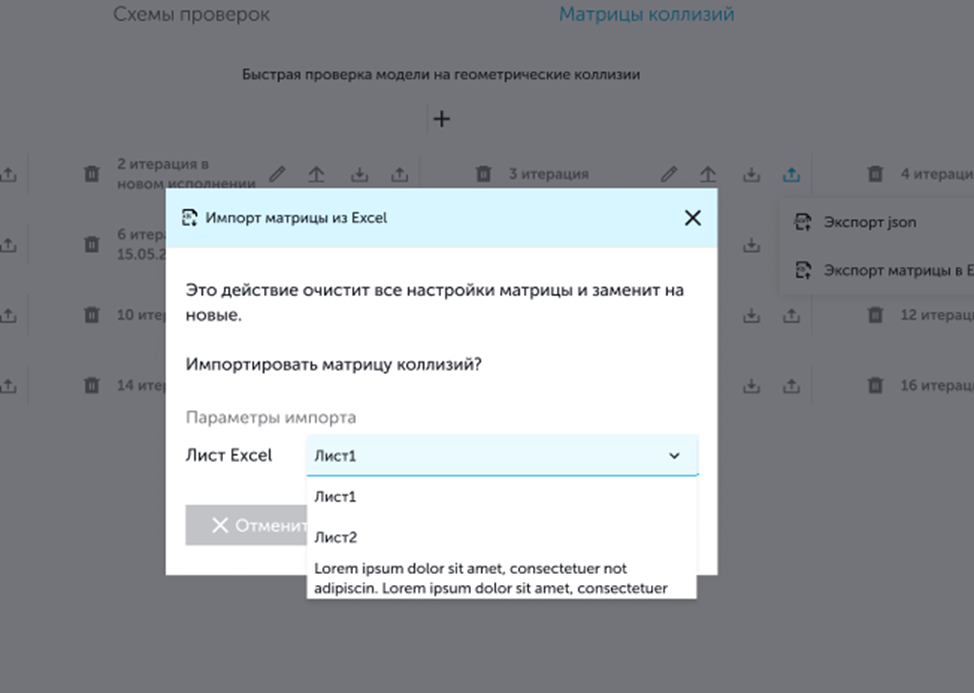Choose 'Экспорт json' from the export menu
Viewport: 974px width, 693px height.
tap(868, 222)
